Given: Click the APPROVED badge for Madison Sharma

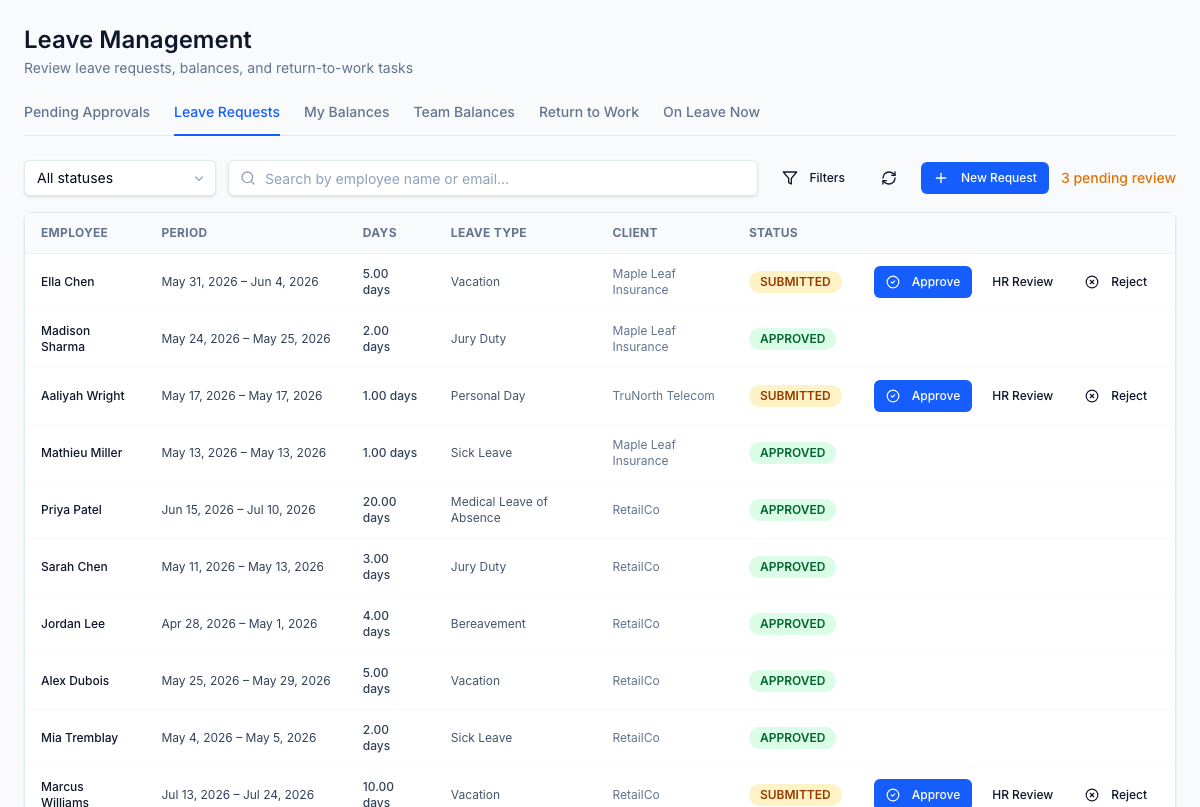Looking at the screenshot, I should [x=792, y=339].
